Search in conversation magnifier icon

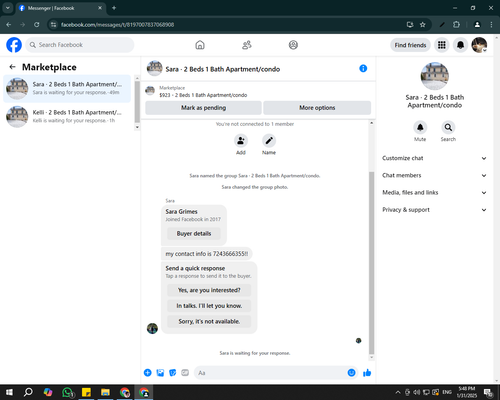point(448,127)
